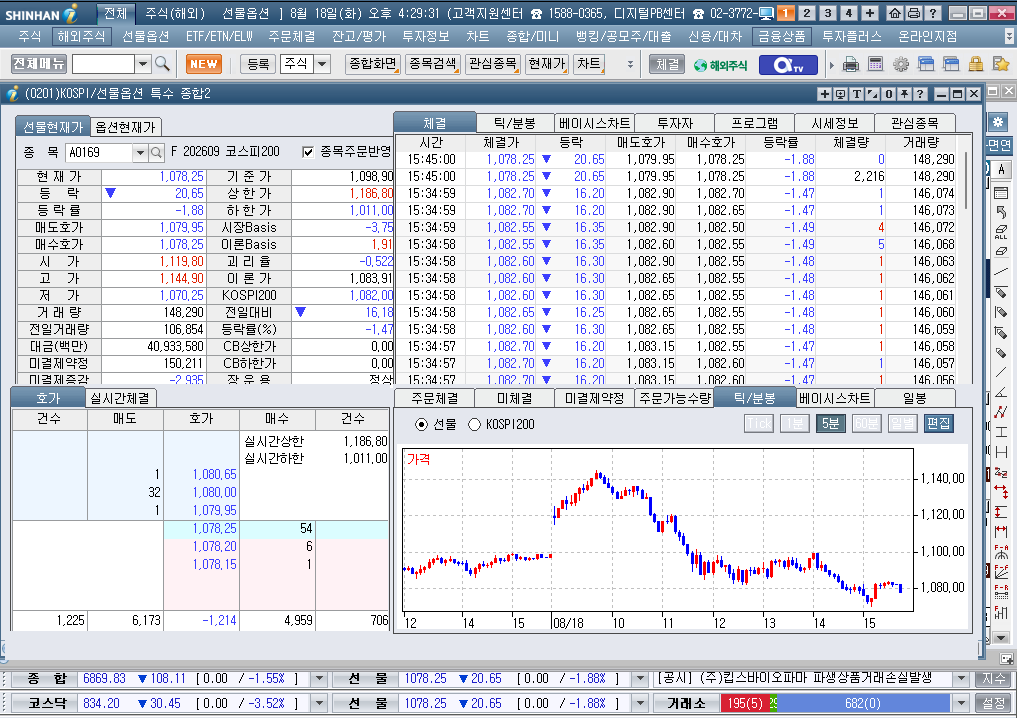
Task: Click the blue 682(0) exchange bar segment
Action: [863, 703]
